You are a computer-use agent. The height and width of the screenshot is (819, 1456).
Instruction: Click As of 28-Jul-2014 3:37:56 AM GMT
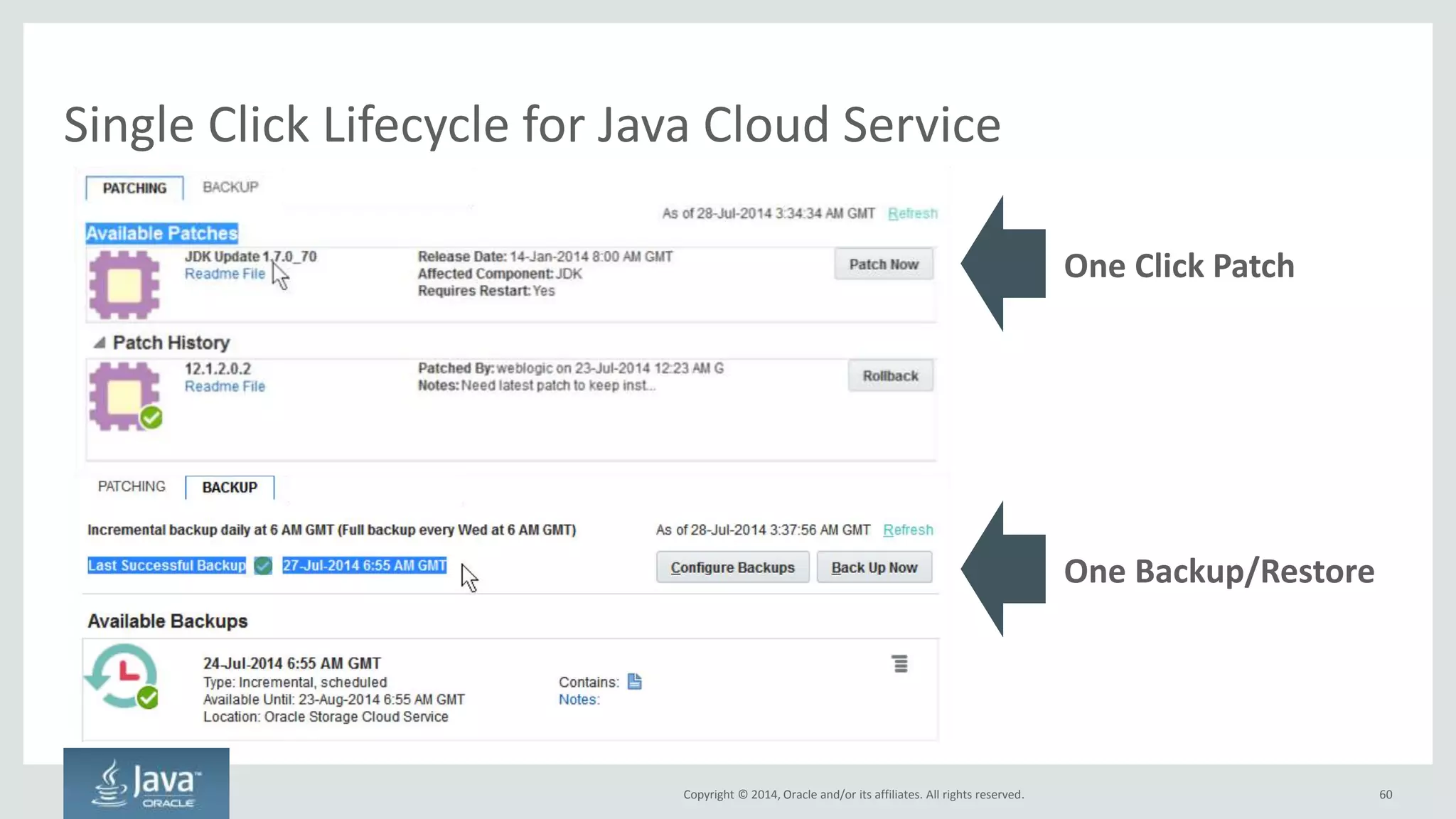point(763,530)
